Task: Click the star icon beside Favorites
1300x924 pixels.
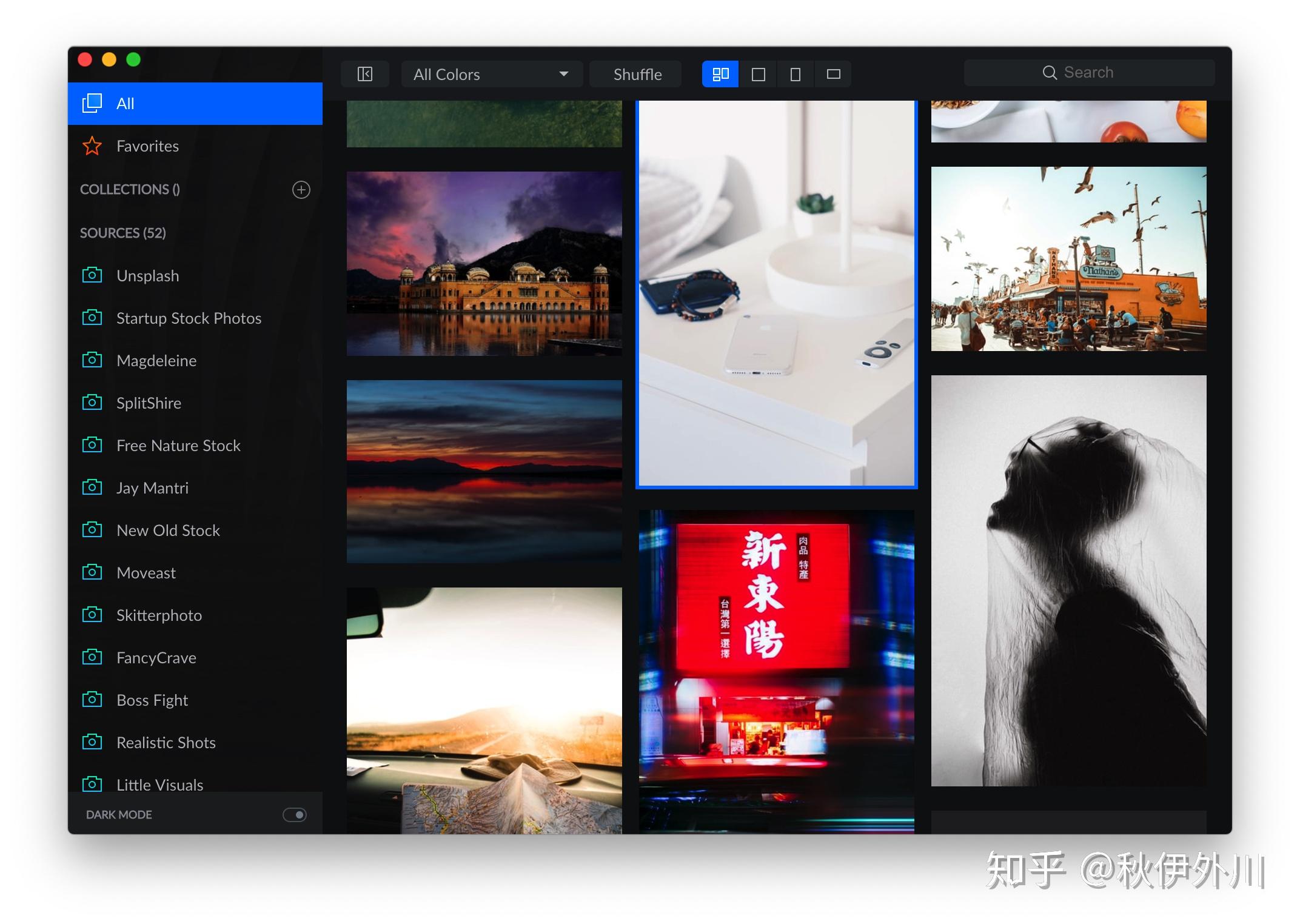Action: (92, 146)
